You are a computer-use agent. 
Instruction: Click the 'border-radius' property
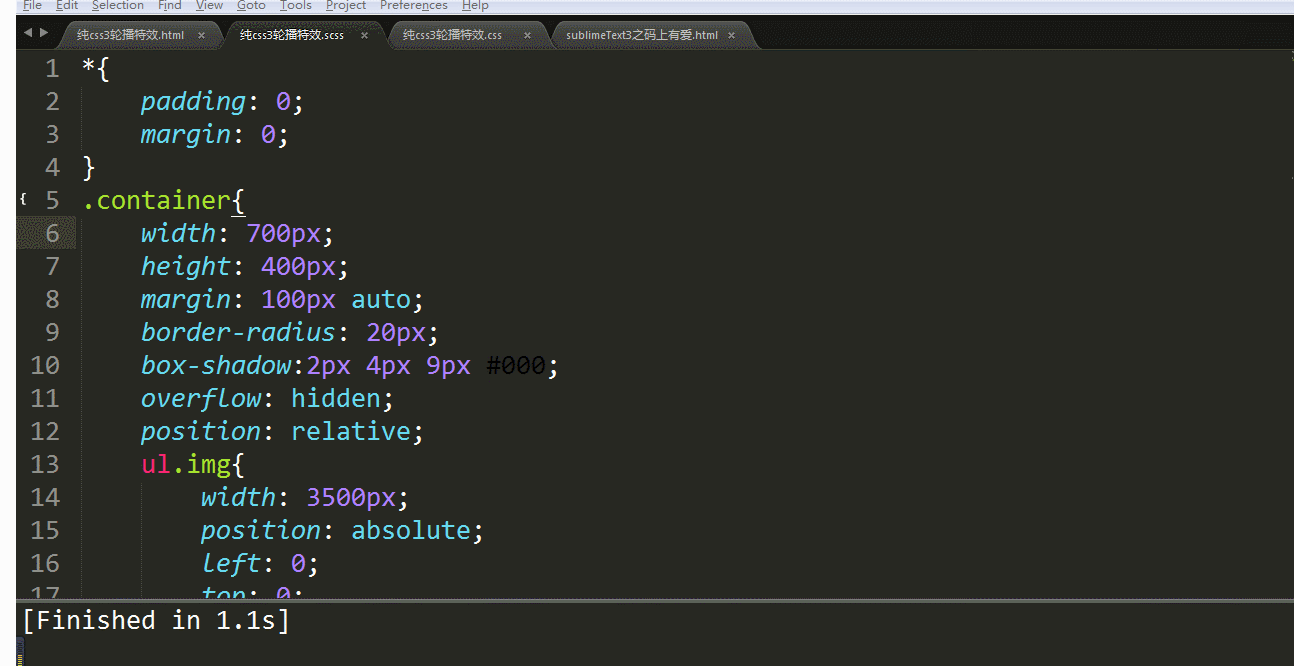[x=238, y=332]
